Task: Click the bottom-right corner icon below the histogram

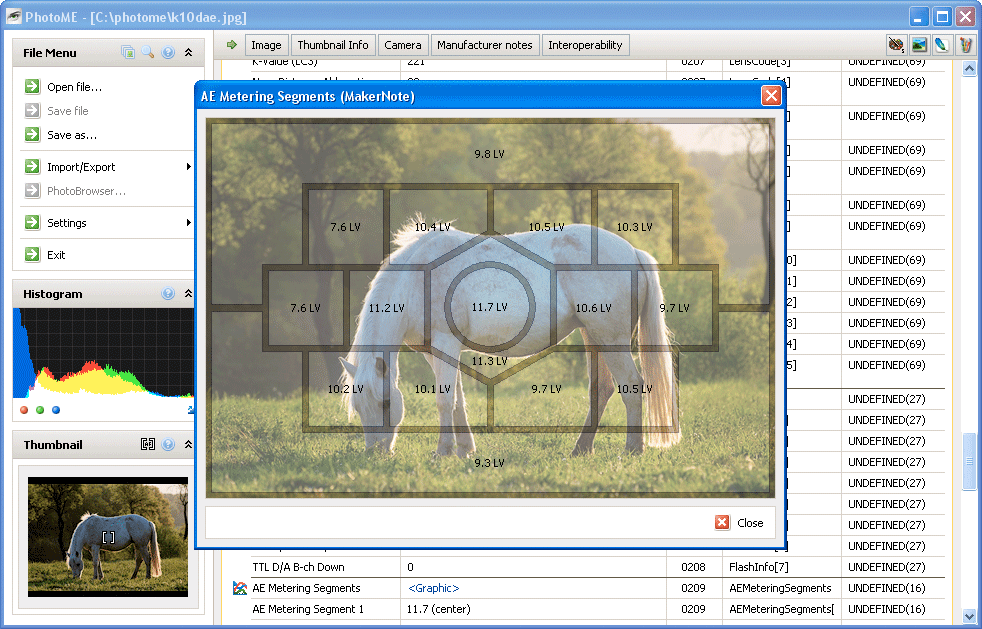Action: click(190, 410)
